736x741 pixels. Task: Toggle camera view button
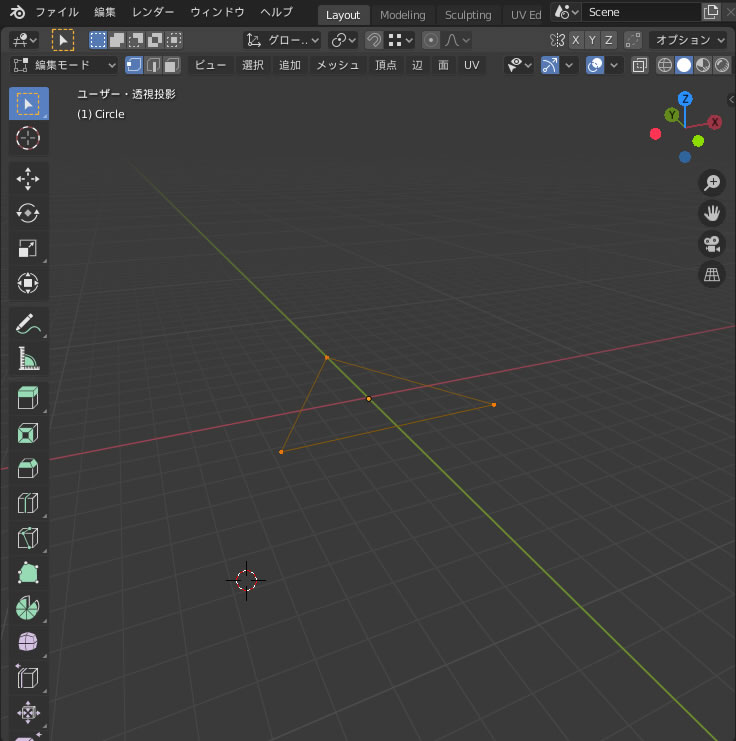click(x=712, y=244)
